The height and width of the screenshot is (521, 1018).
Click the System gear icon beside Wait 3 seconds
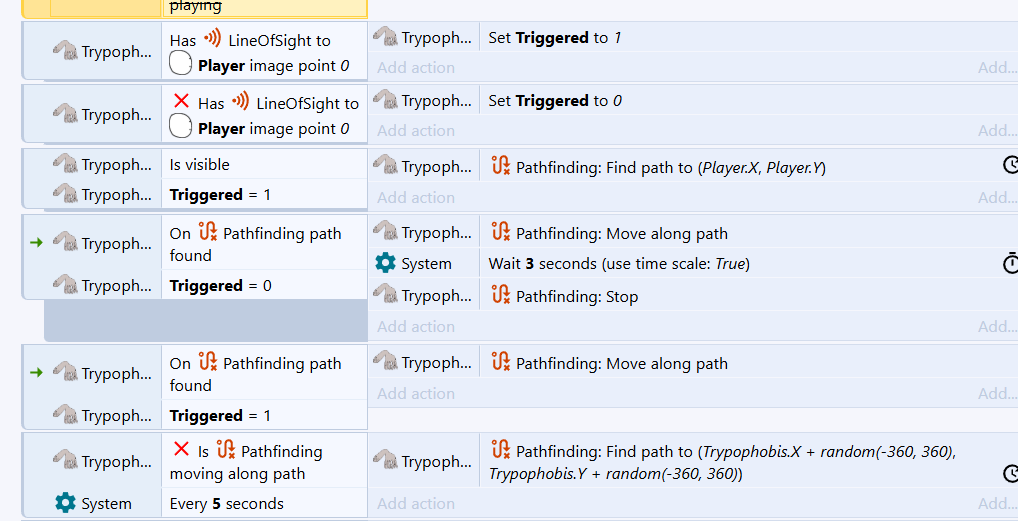click(x=385, y=263)
